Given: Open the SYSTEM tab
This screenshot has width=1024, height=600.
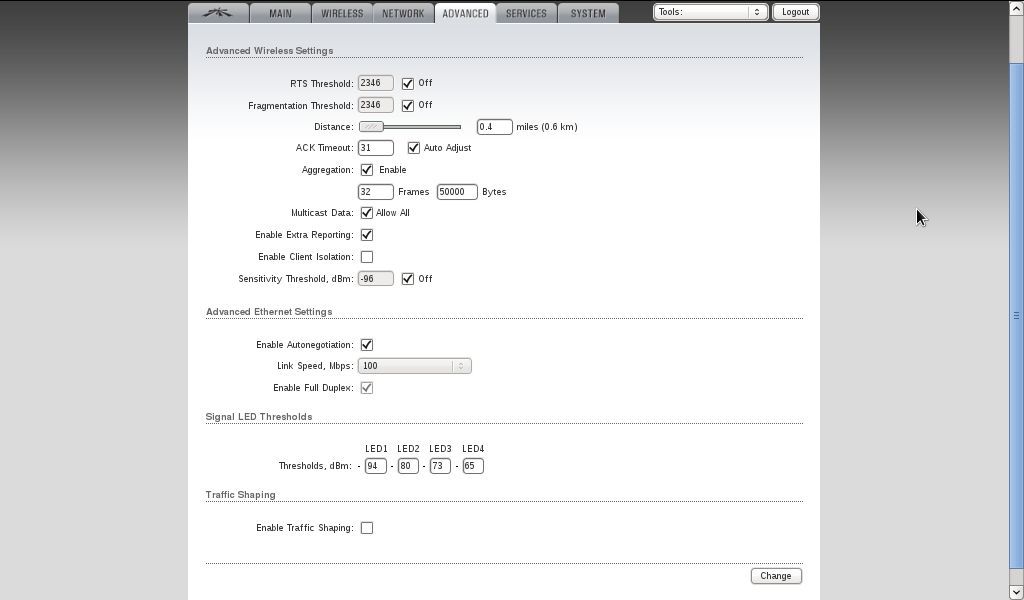Looking at the screenshot, I should coord(588,13).
